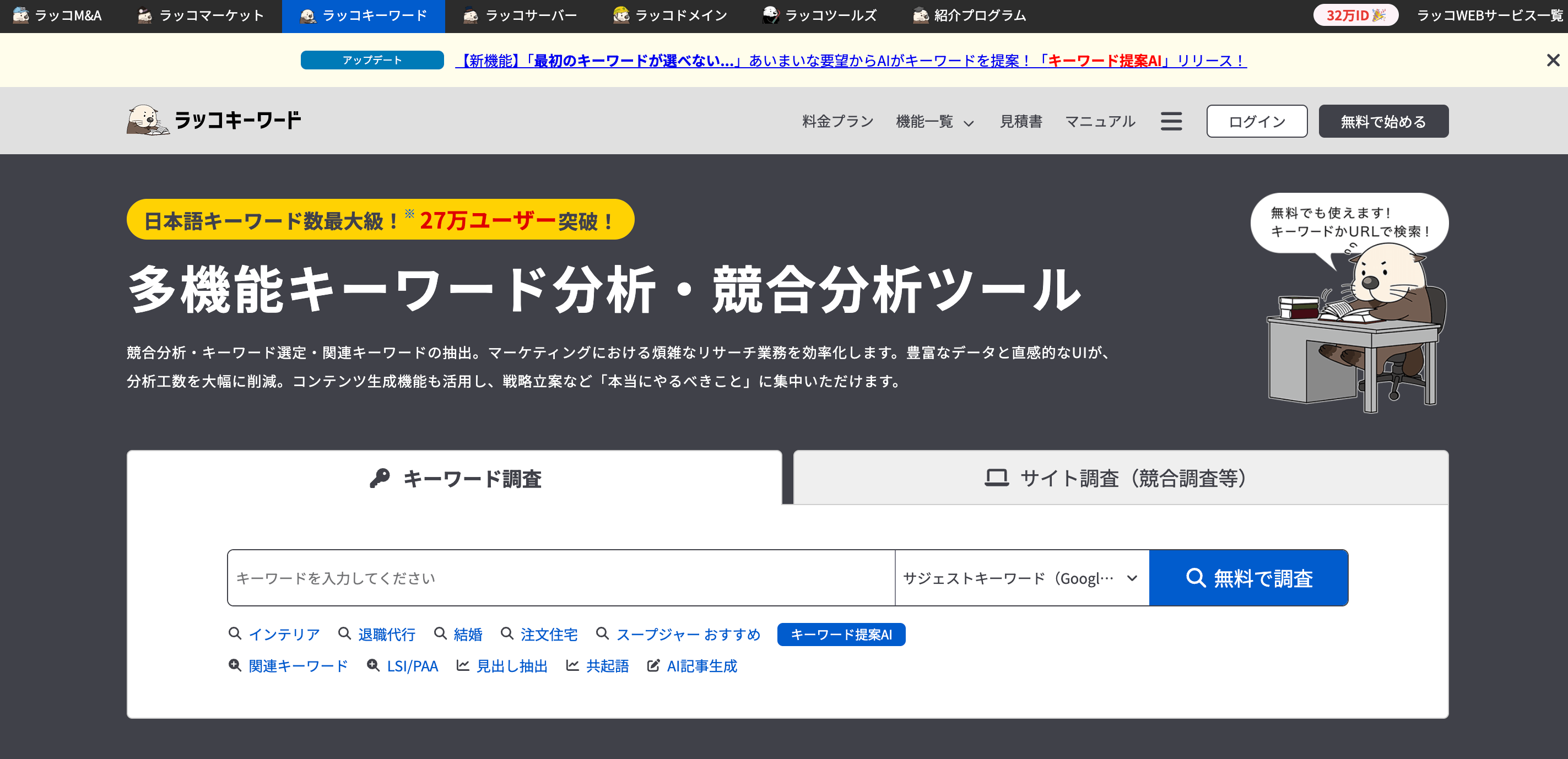Viewport: 1568px width, 759px height.
Task: Click the chart icon beside 見出し抽出
Action: point(463,666)
